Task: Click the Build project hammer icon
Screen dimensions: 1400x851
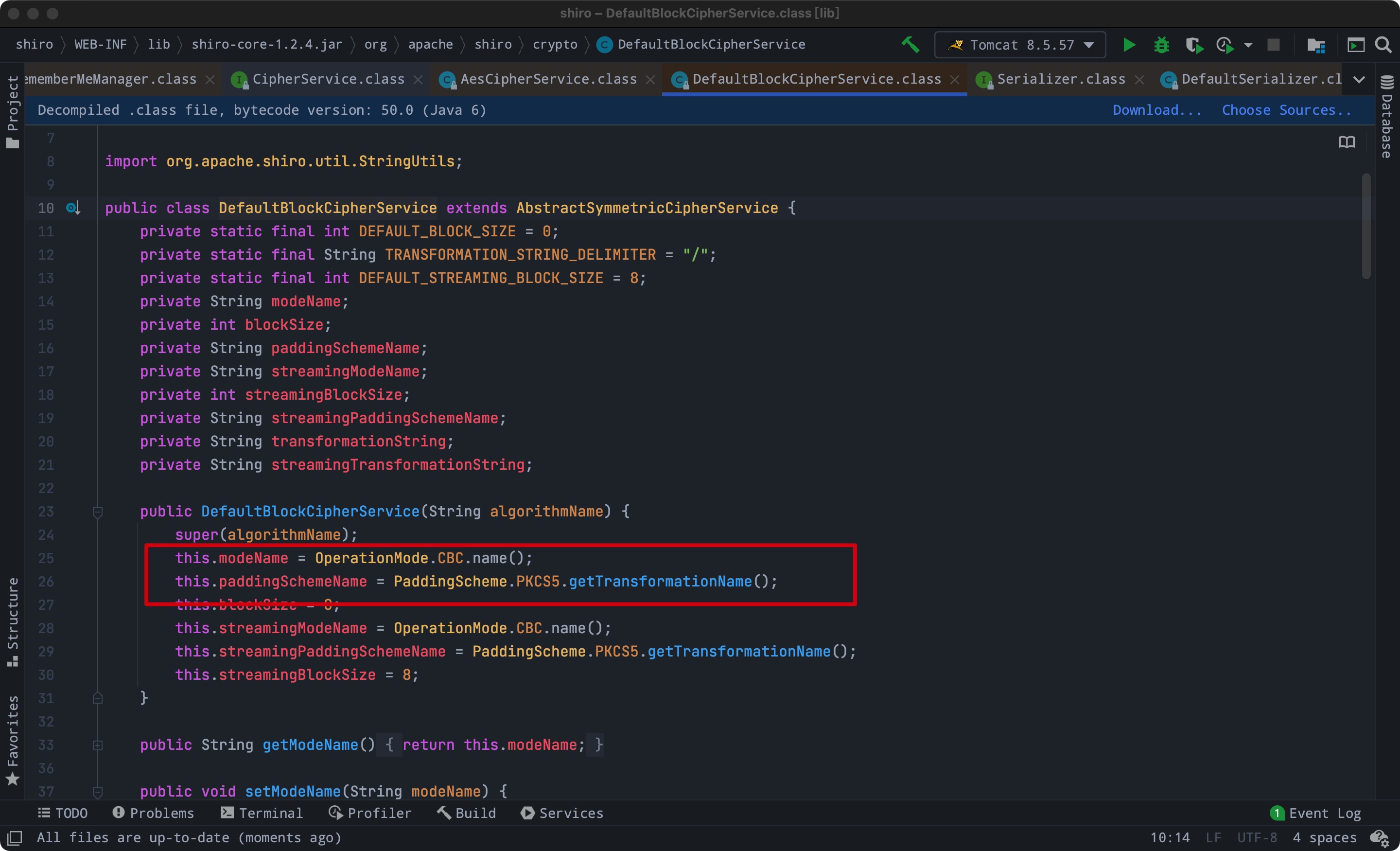Action: click(910, 44)
